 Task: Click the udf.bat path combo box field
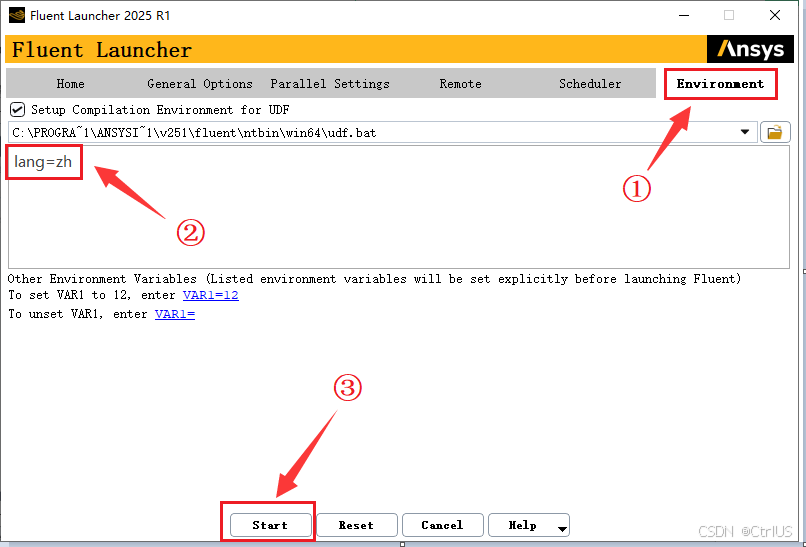click(382, 132)
